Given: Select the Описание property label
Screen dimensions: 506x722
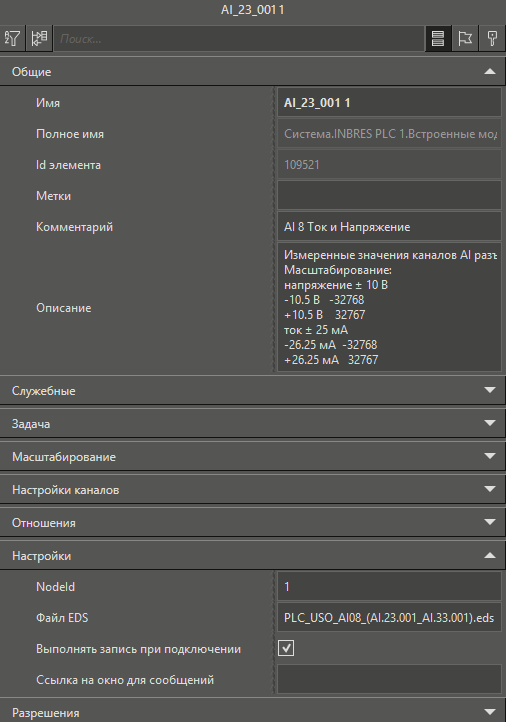Looking at the screenshot, I should 64,308.
